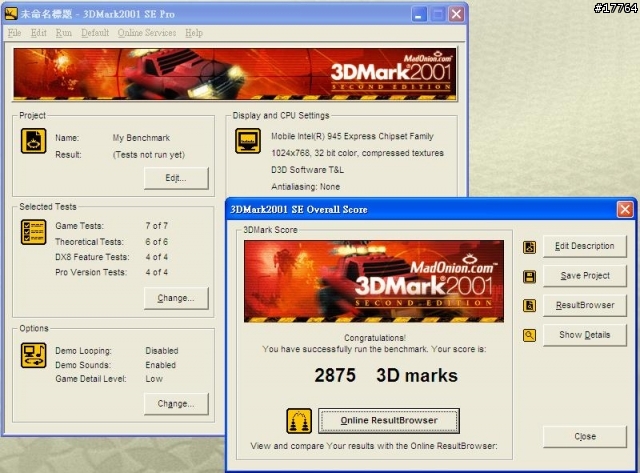Click Game Tests '7 of 7' value
The width and height of the screenshot is (640, 473).
tap(157, 226)
